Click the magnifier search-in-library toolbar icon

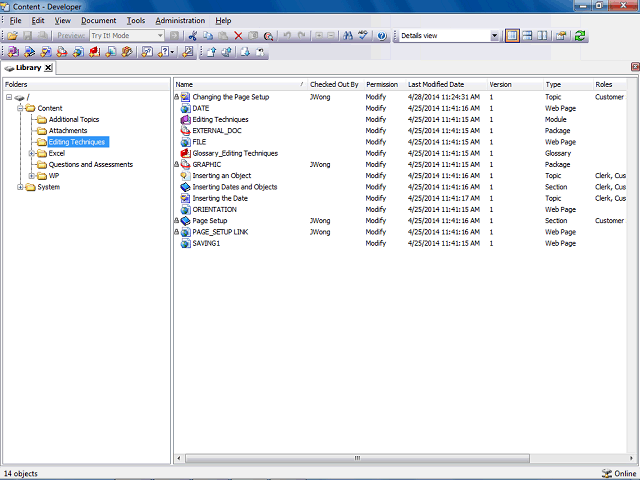[x=268, y=36]
